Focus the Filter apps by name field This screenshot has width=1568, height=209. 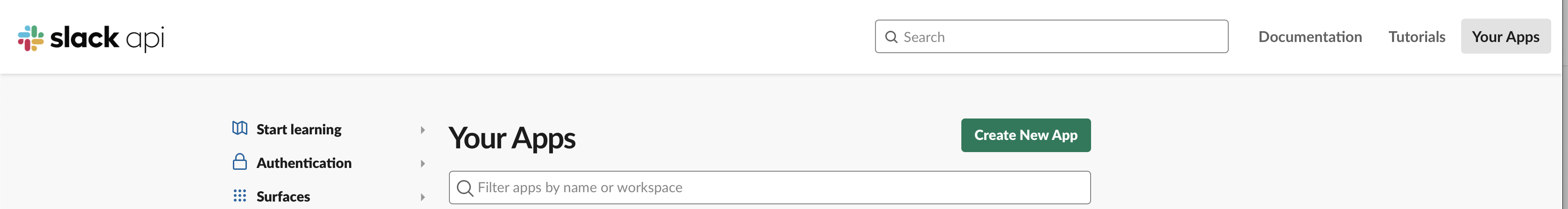pos(770,188)
